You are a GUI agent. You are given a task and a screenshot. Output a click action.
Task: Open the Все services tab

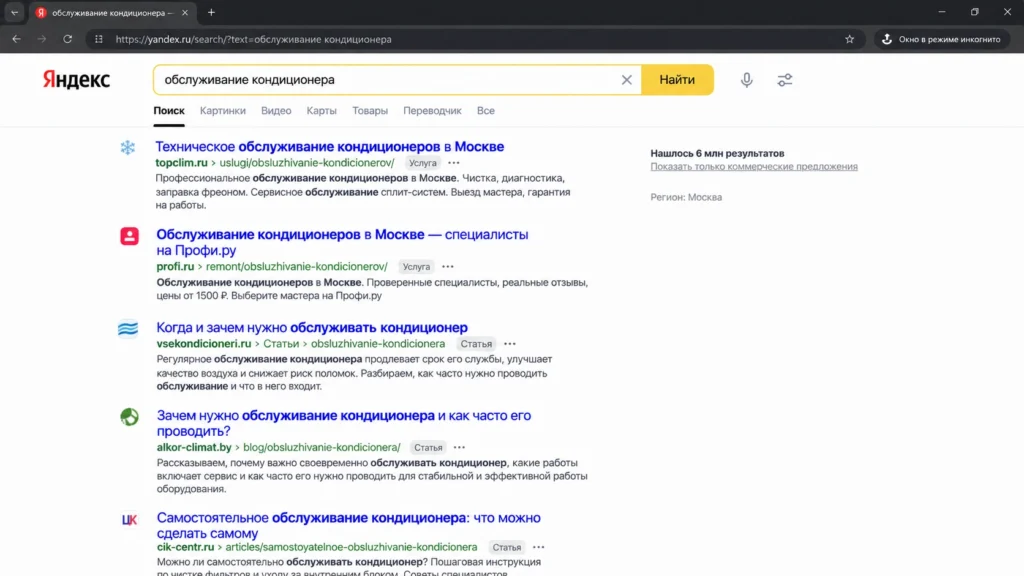[485, 110]
